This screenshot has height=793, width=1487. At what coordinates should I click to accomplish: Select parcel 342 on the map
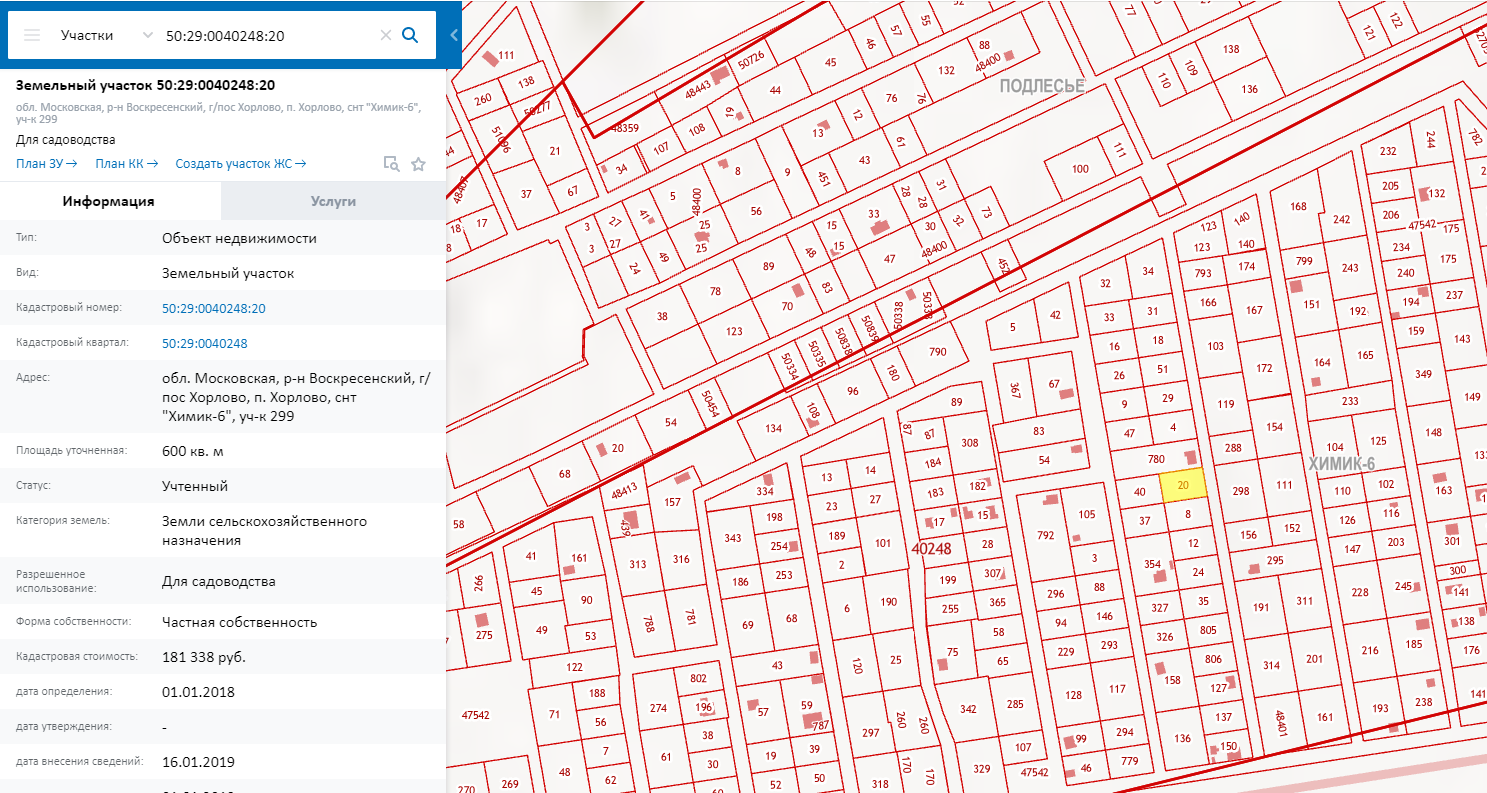[967, 709]
